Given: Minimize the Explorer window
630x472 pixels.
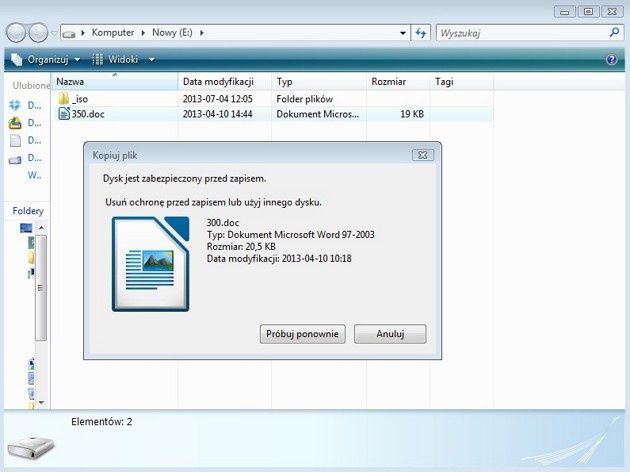Looking at the screenshot, I should pyautogui.click(x=565, y=12).
